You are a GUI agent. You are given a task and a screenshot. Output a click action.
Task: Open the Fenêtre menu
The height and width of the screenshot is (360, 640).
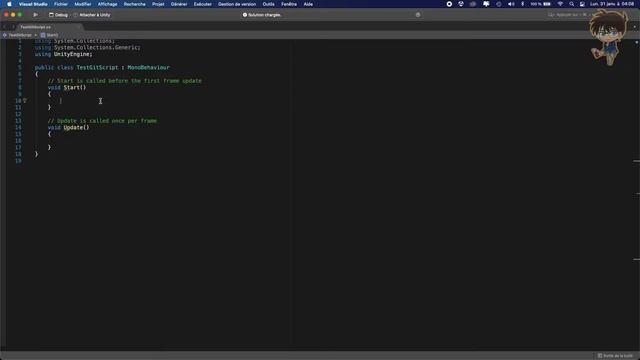[x=289, y=4]
